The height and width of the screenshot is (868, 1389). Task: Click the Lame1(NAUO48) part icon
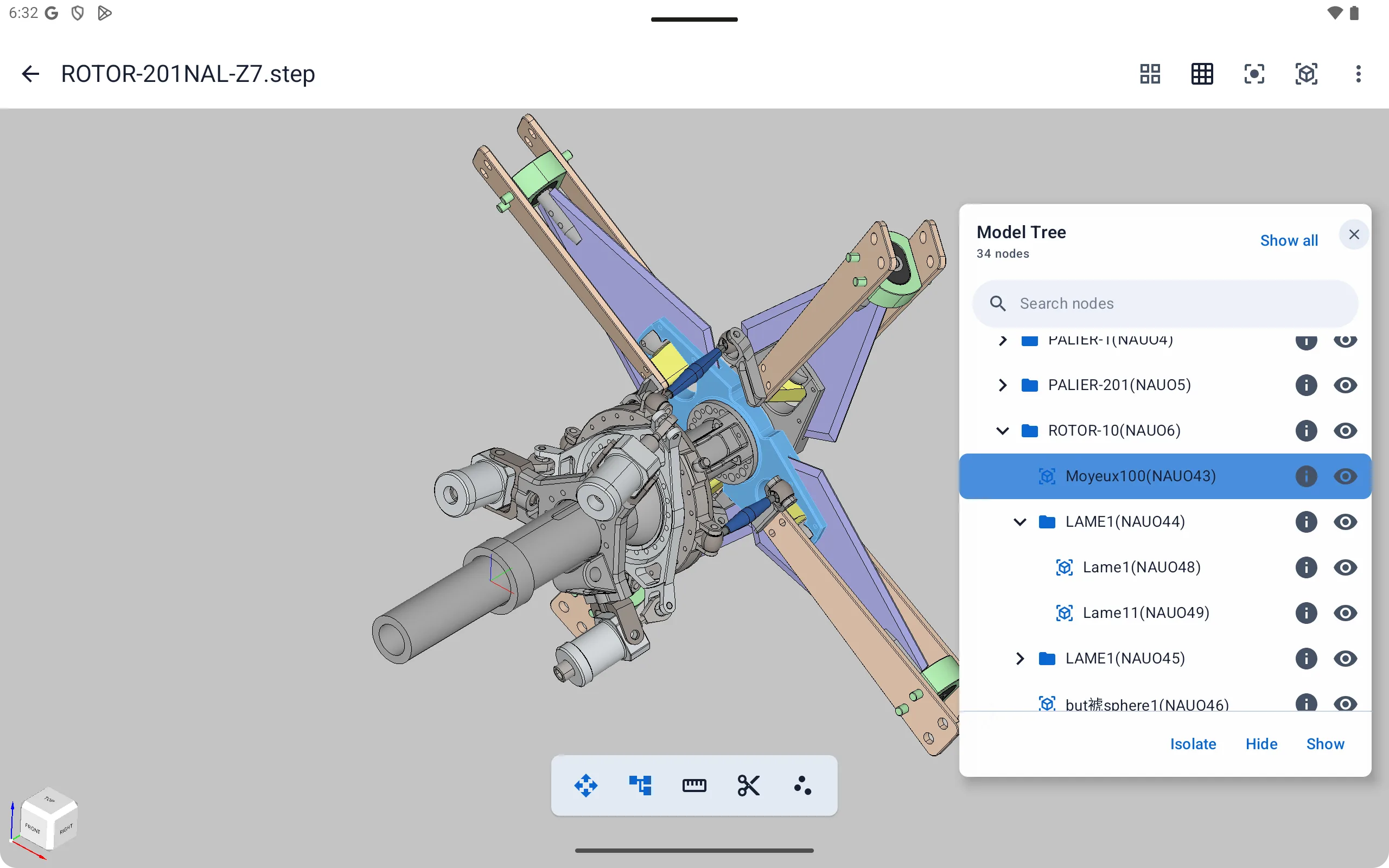1064,567
